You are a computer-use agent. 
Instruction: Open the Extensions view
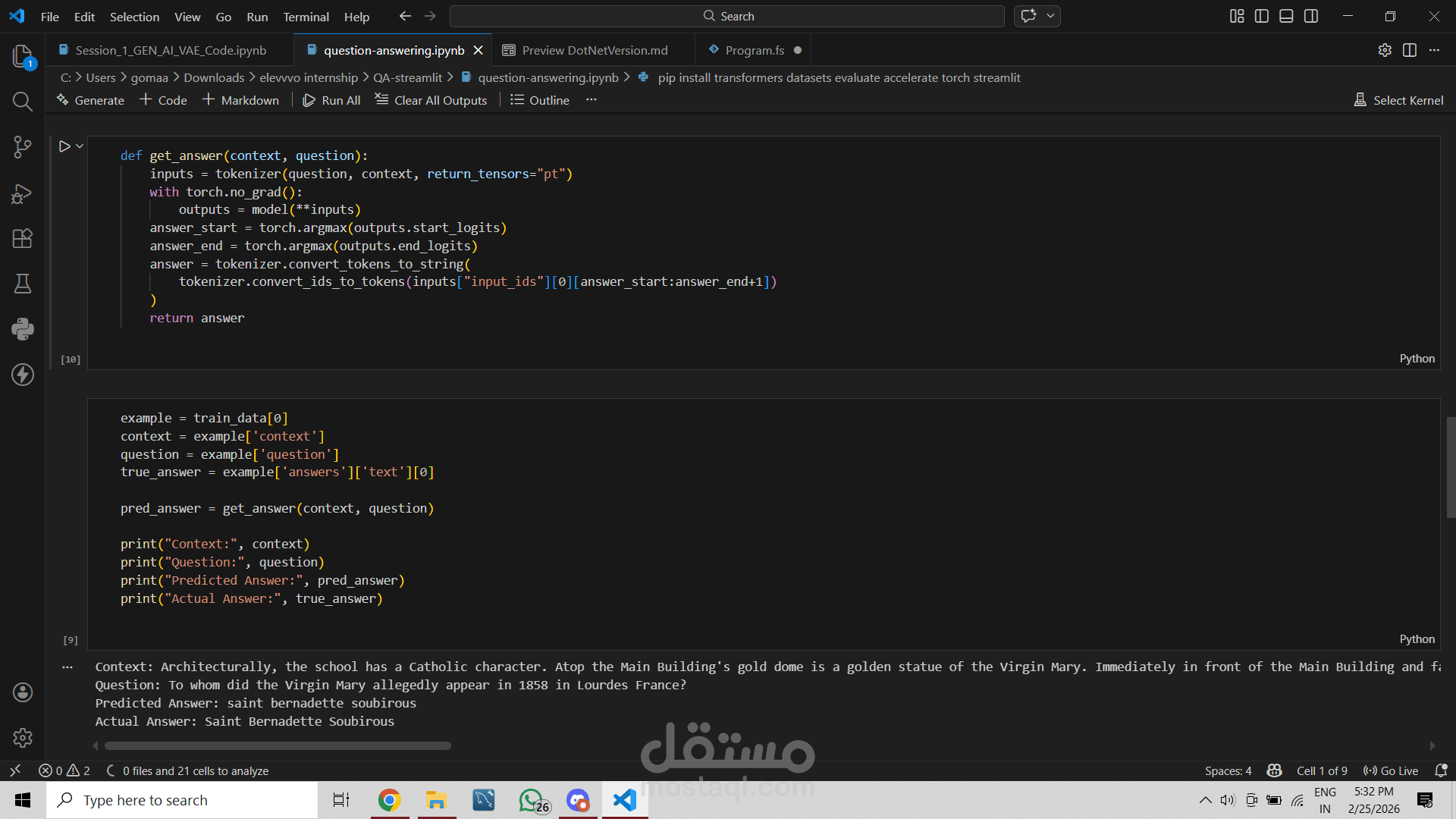(23, 238)
